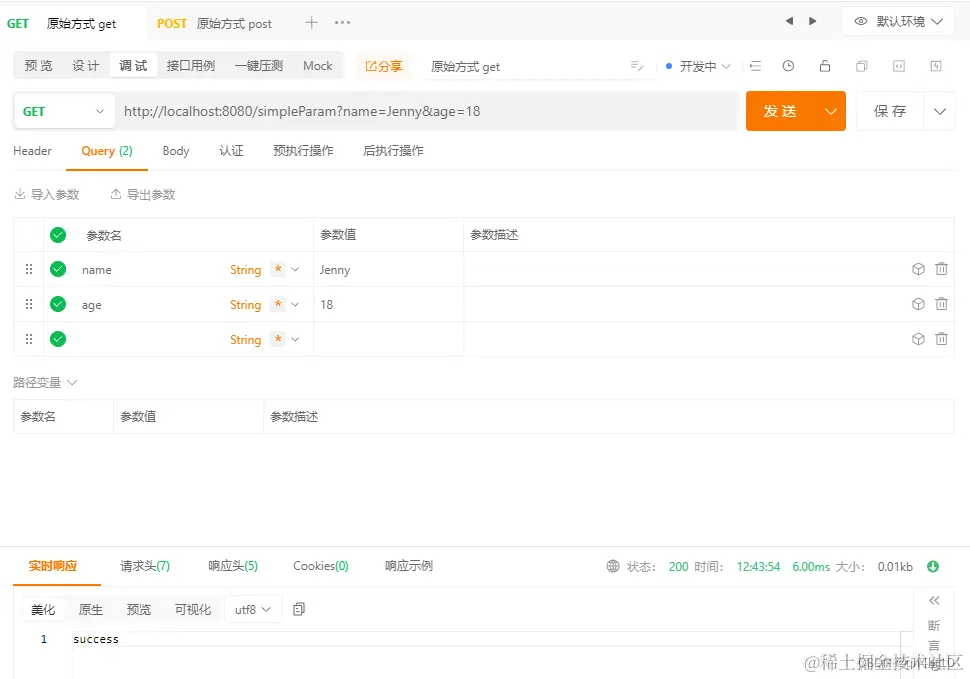Image resolution: width=970 pixels, height=679 pixels.
Task: Click the drag handle of age row
Action: pos(28,304)
